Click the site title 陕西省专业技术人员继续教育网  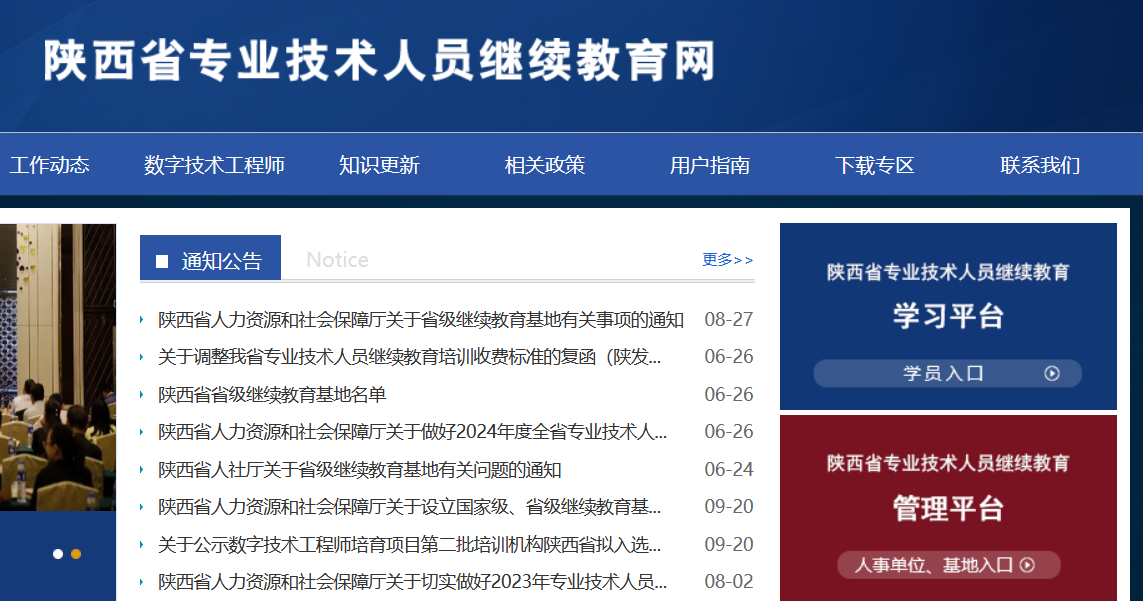pos(379,60)
